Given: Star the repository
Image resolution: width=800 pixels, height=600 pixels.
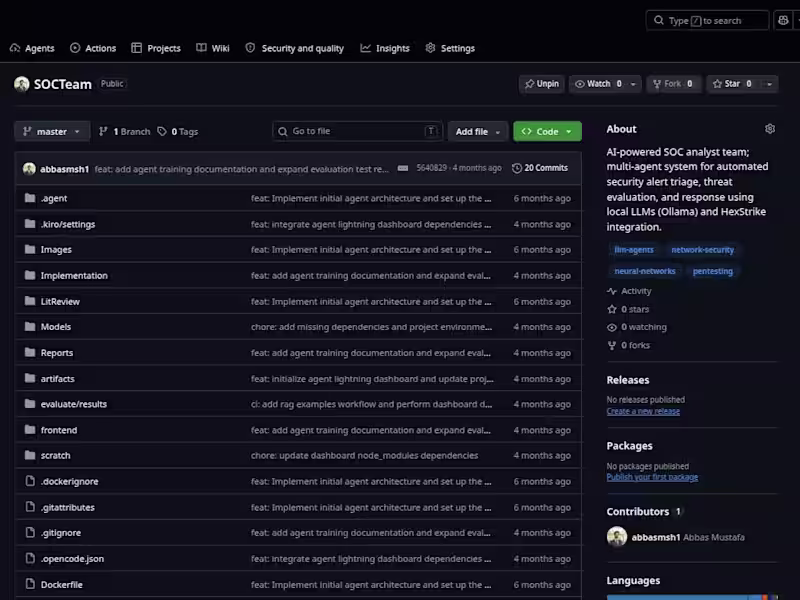Looking at the screenshot, I should tap(733, 84).
